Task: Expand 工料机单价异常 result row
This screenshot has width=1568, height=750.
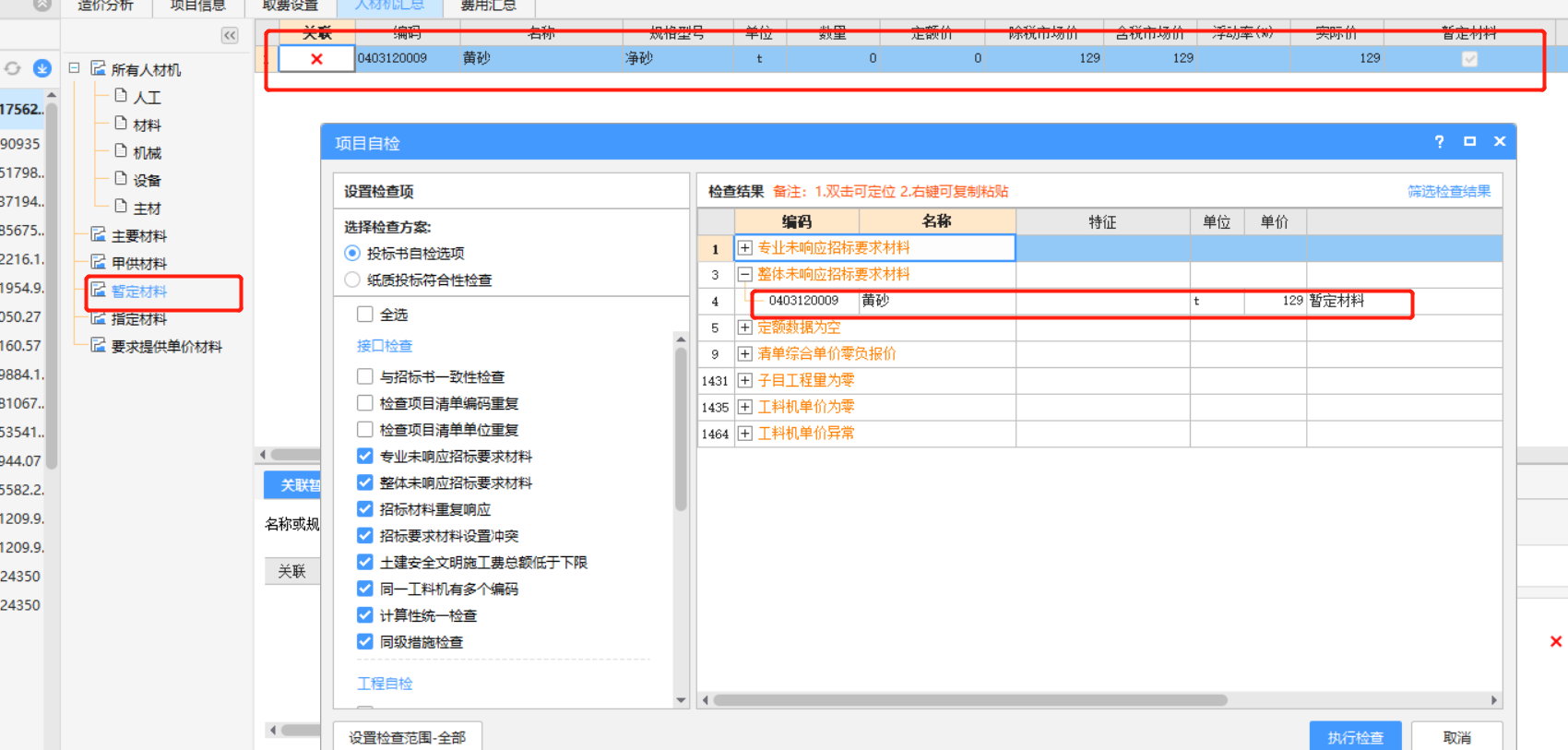Action: point(745,434)
